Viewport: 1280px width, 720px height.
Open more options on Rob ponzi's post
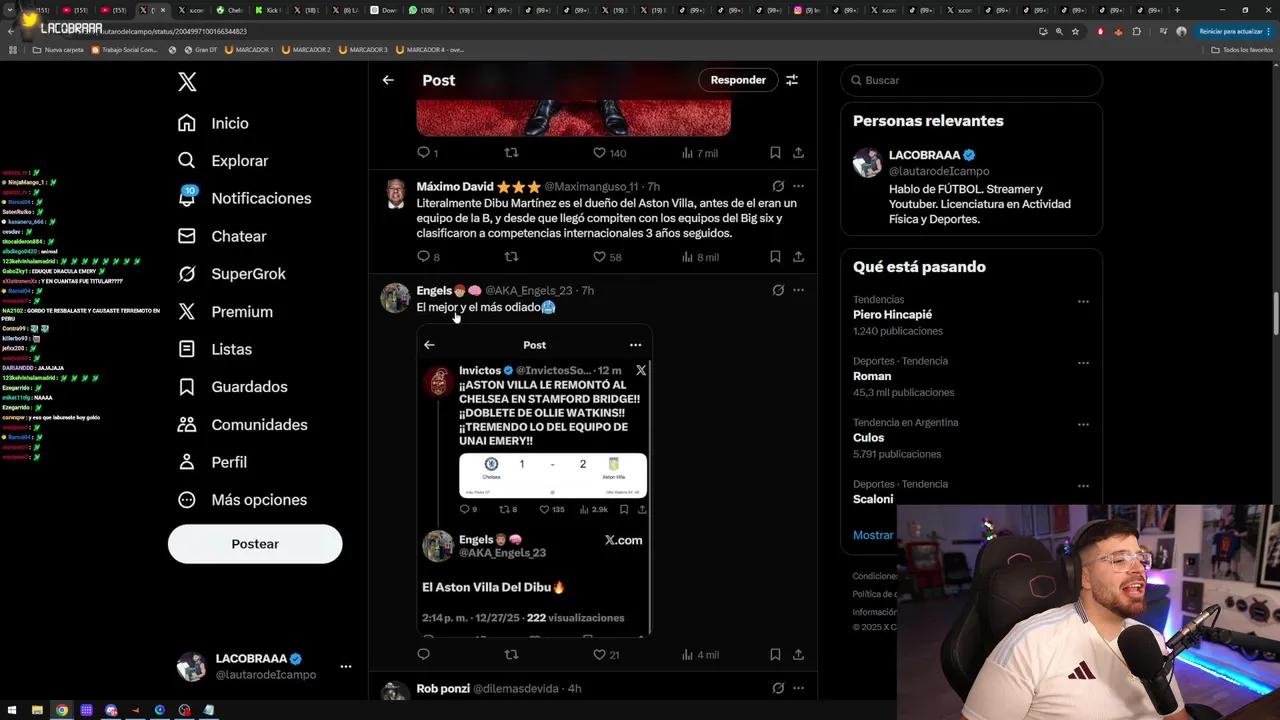[x=798, y=688]
